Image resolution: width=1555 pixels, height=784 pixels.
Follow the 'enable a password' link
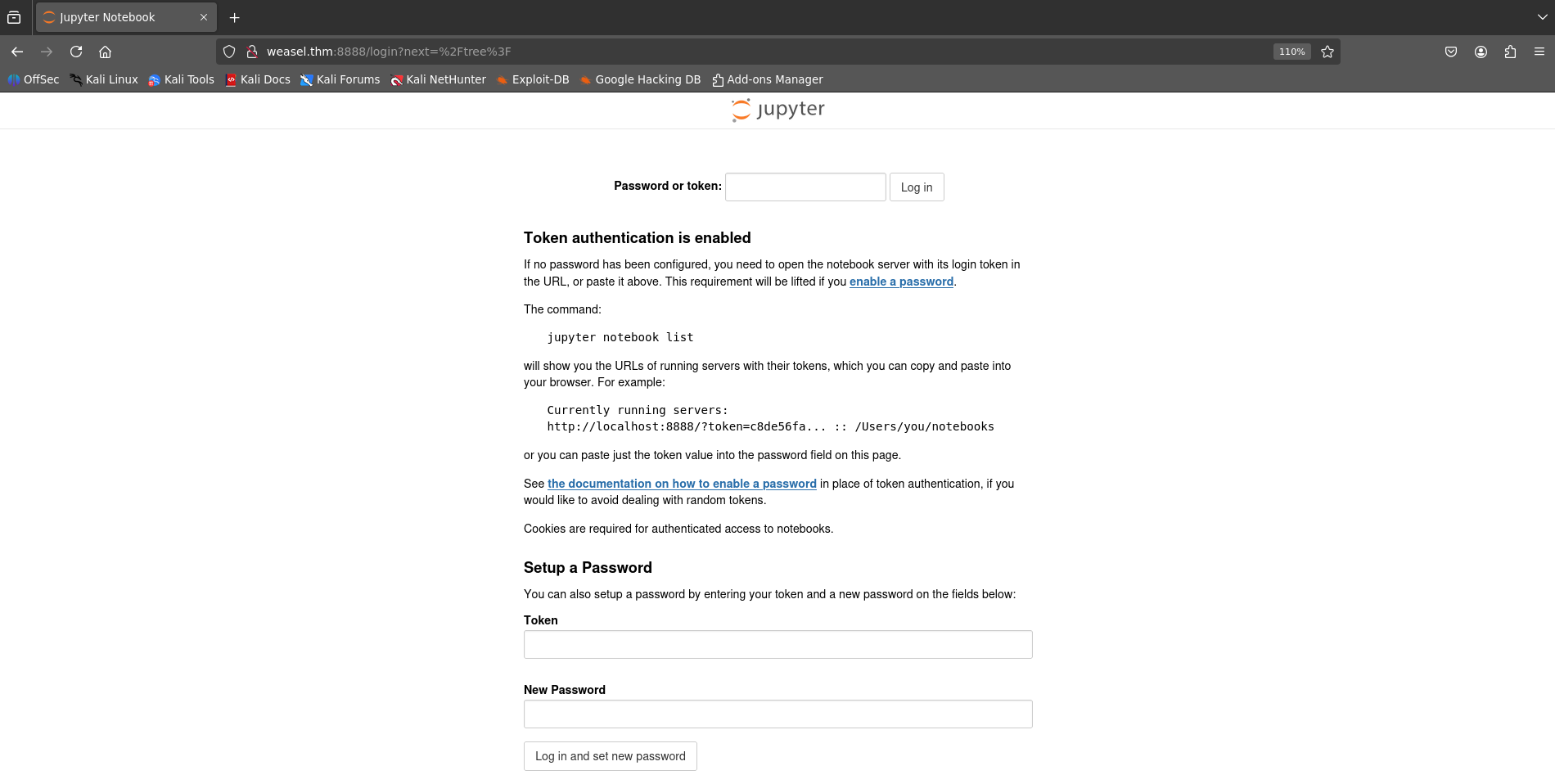tap(901, 282)
